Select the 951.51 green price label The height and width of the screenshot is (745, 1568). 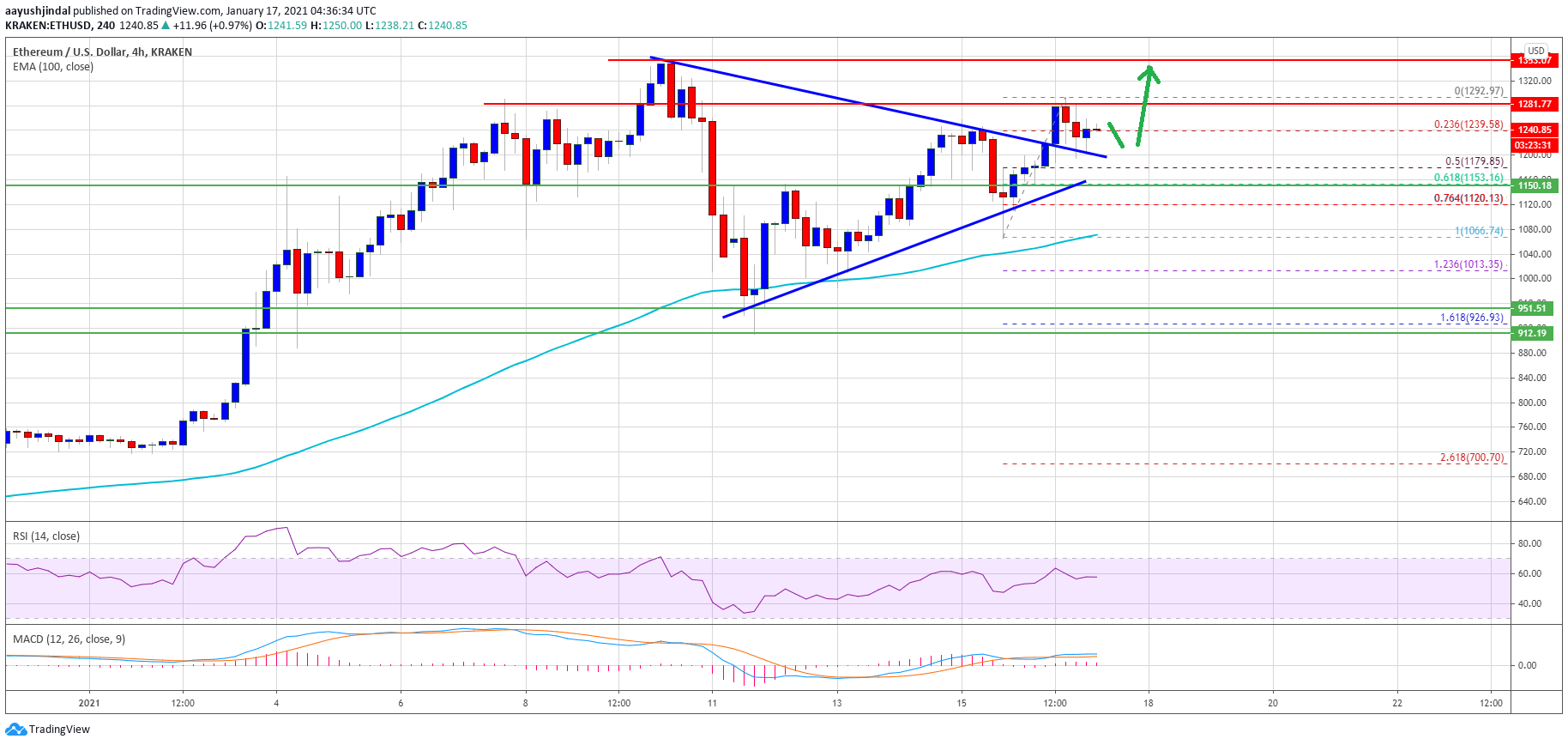pyautogui.click(x=1532, y=308)
